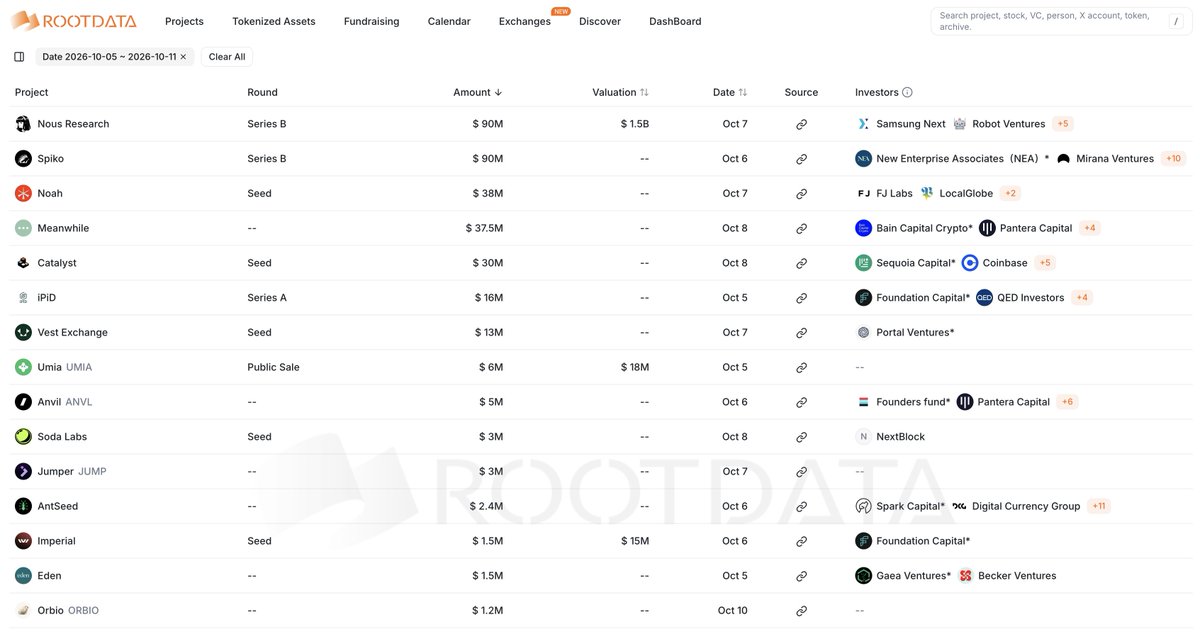This screenshot has height=632, width=1200.
Task: Open the Portal Ventures investor link
Action: click(915, 332)
